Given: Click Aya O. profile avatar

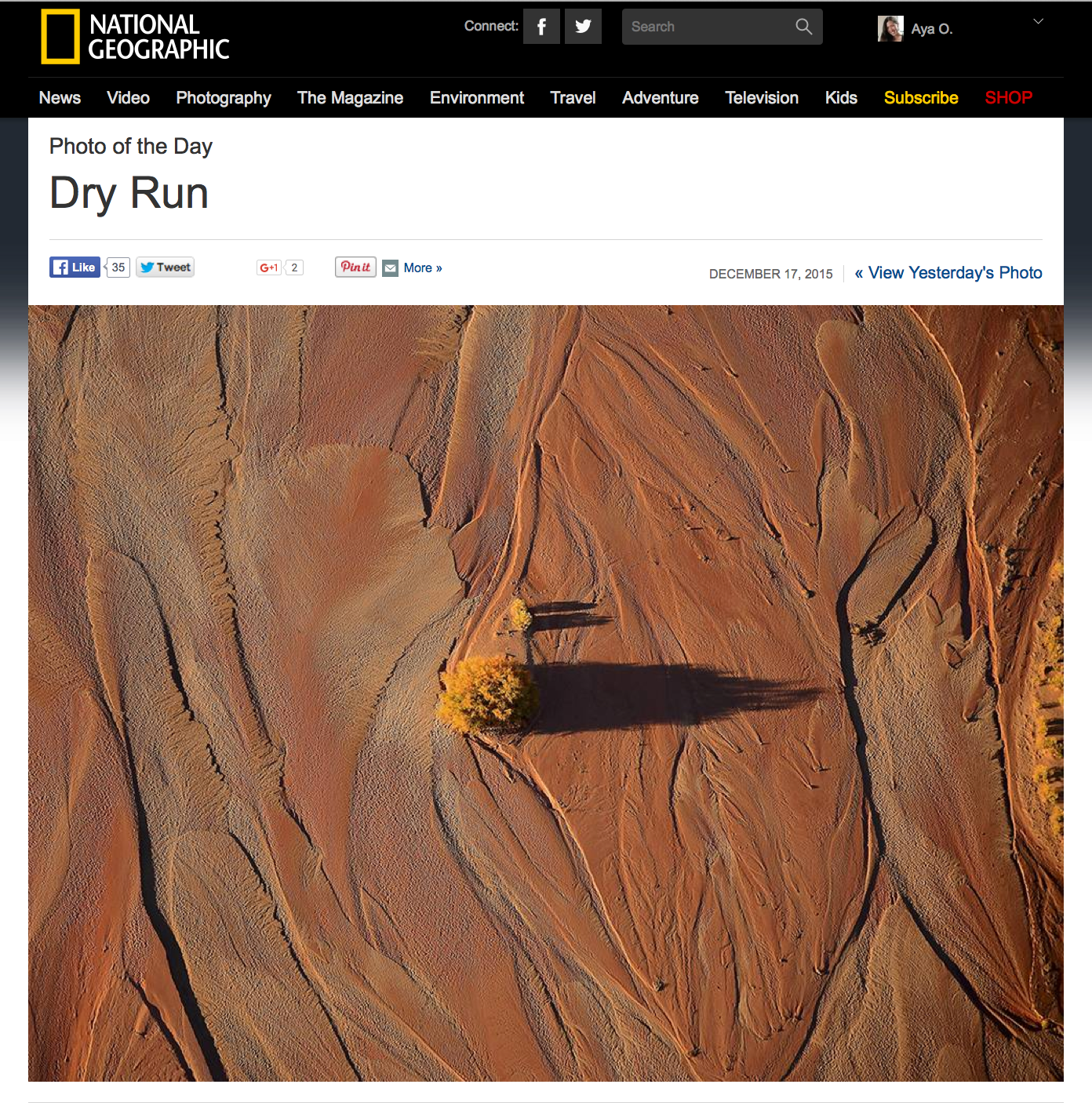Looking at the screenshot, I should pyautogui.click(x=890, y=28).
